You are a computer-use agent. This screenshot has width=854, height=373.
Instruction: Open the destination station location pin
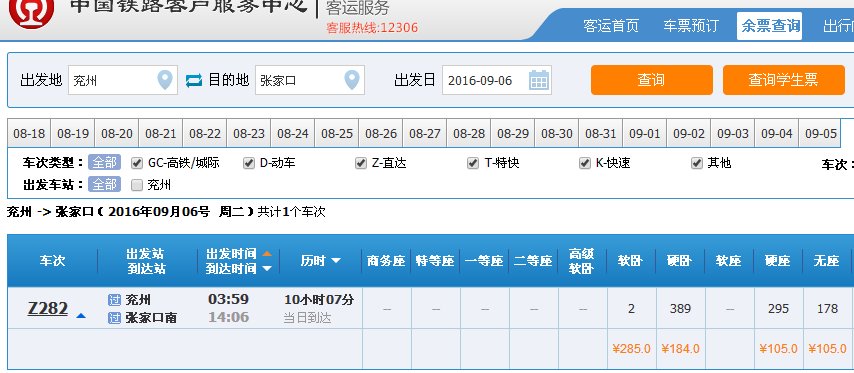coord(352,80)
